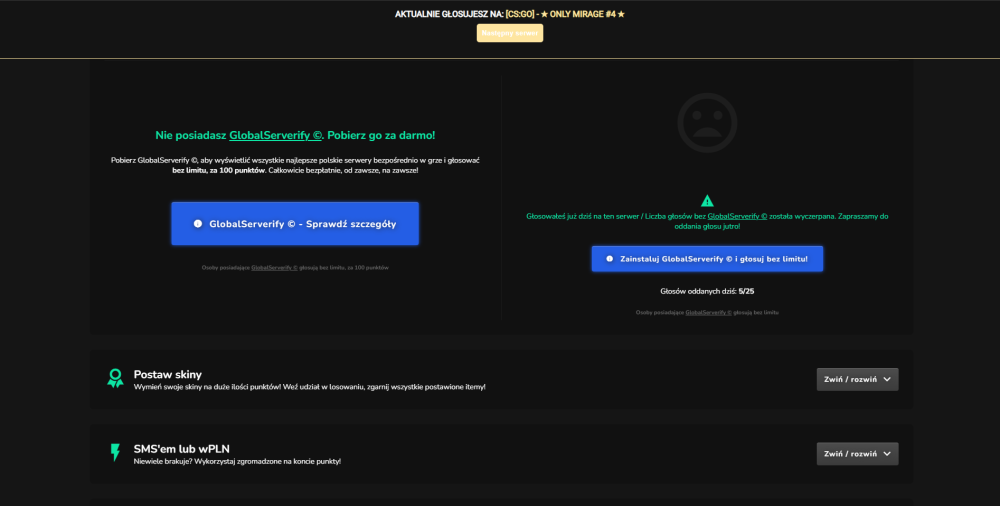Click the Wymień swoje skiny description text
The width and height of the screenshot is (1000, 506).
[309, 387]
